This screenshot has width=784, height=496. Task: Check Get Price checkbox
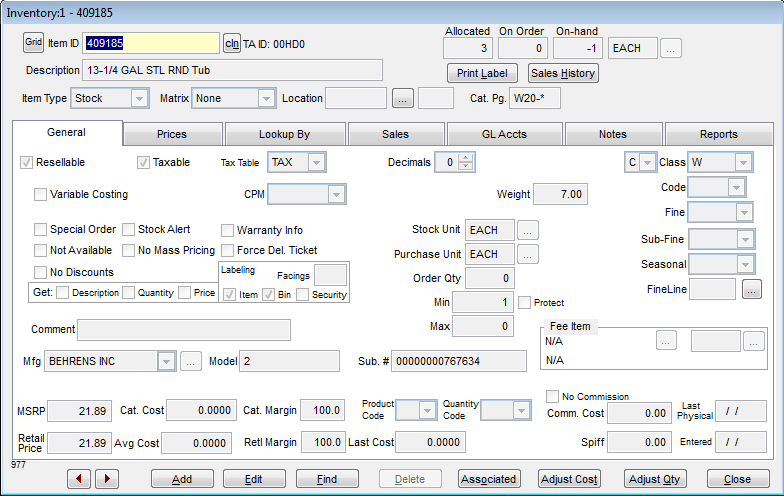pos(184,292)
